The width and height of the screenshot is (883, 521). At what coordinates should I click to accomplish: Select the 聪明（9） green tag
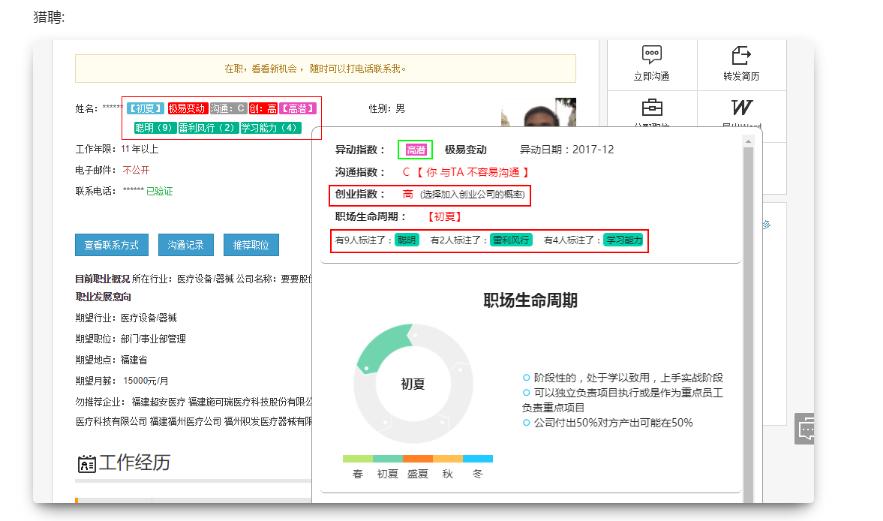[x=154, y=128]
